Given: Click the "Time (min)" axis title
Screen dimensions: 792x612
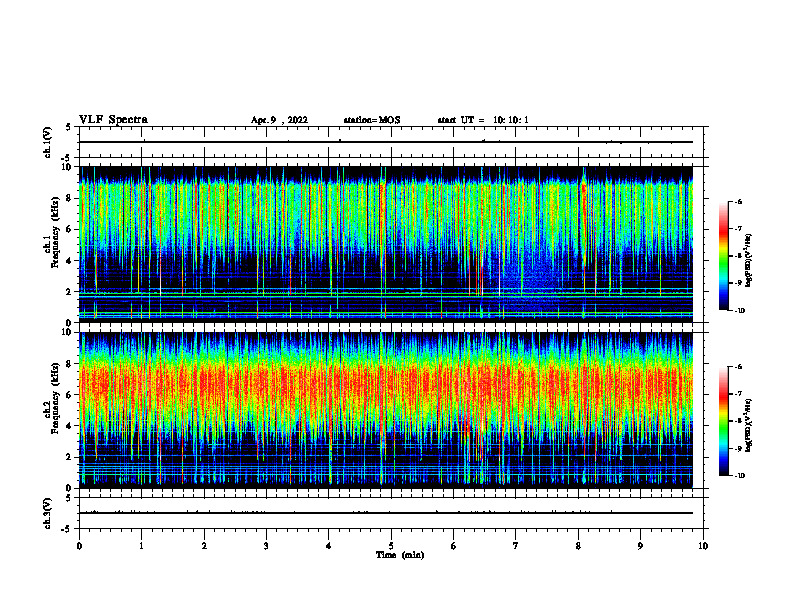Looking at the screenshot, I should coord(400,555).
